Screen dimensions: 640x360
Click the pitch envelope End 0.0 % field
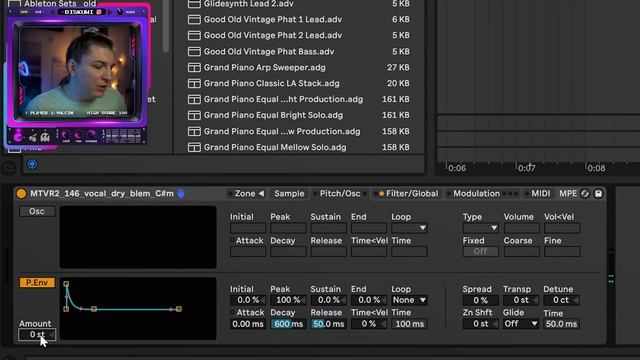(369, 300)
